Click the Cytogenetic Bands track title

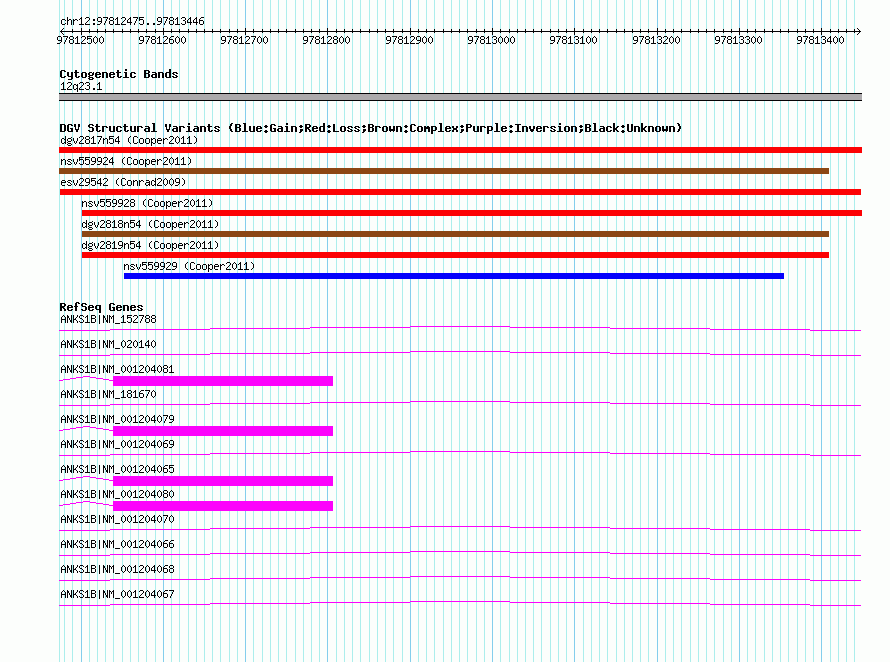(x=119, y=74)
